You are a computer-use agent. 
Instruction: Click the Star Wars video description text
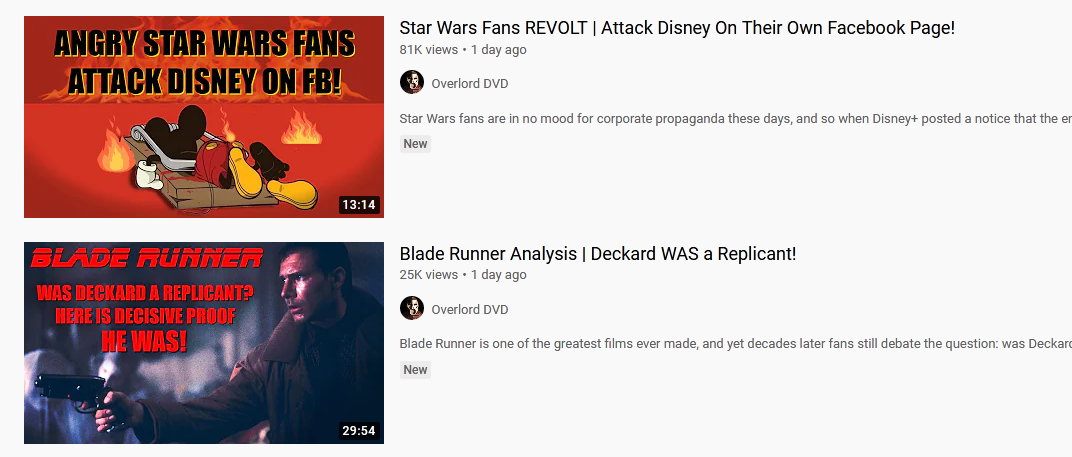[736, 118]
